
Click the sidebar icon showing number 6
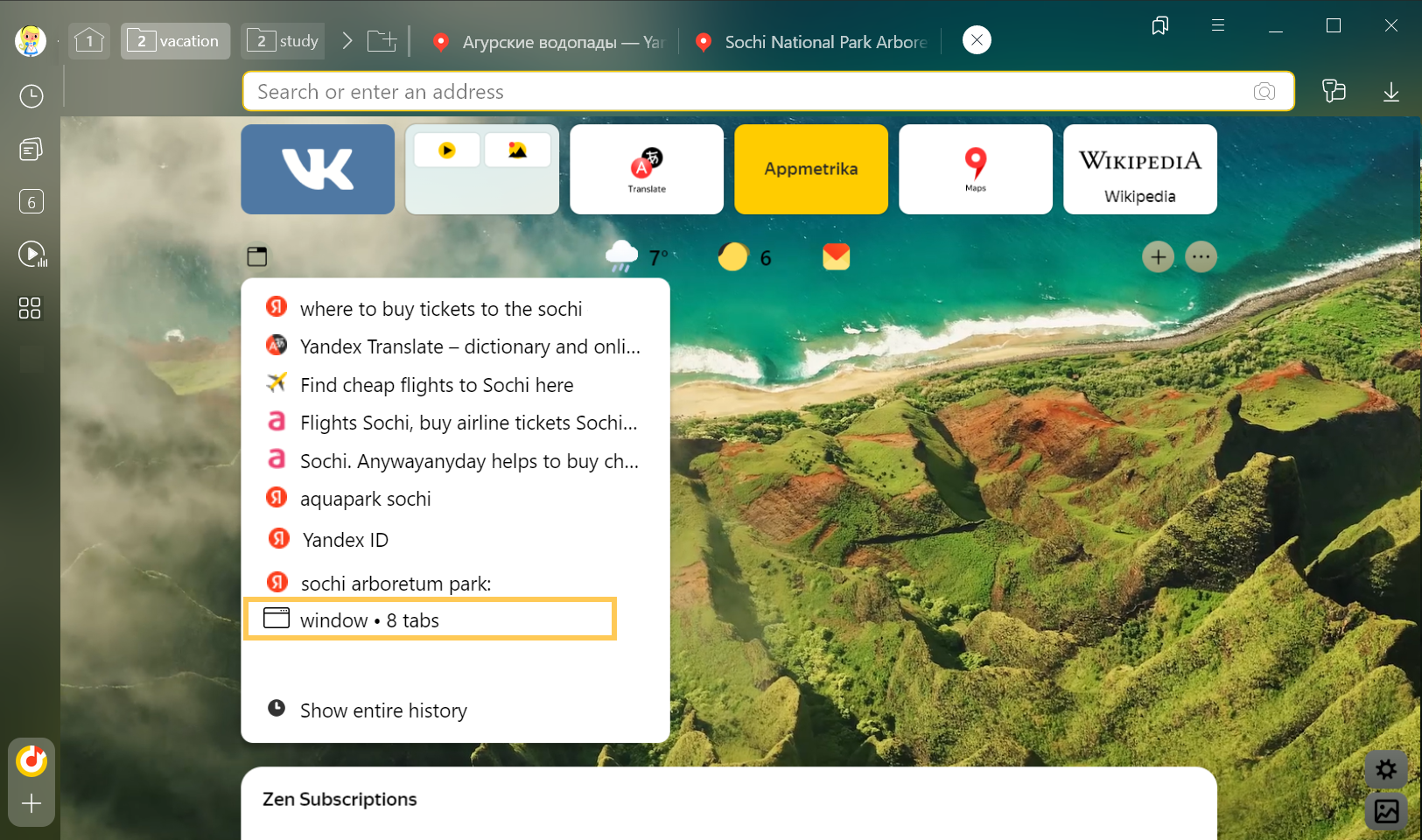click(32, 202)
